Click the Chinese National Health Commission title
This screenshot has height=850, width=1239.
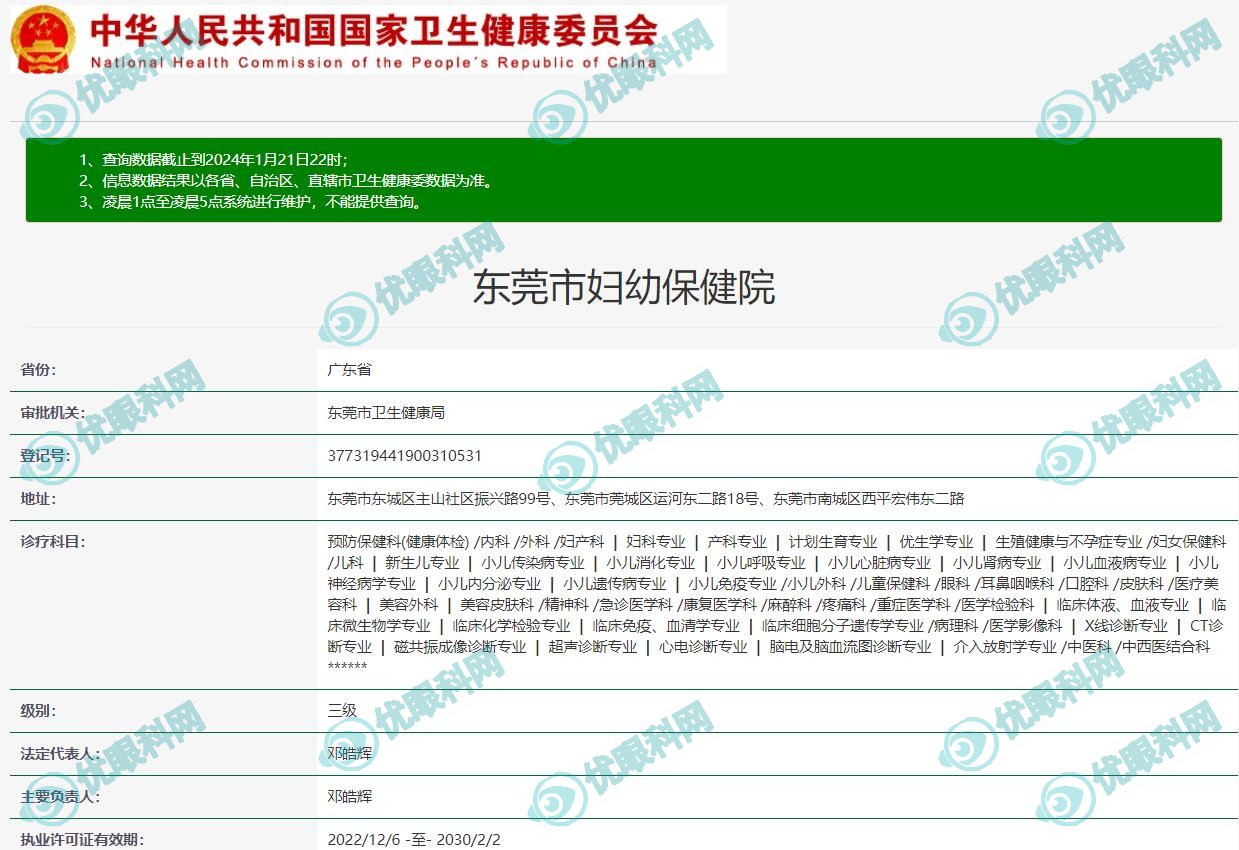point(375,30)
